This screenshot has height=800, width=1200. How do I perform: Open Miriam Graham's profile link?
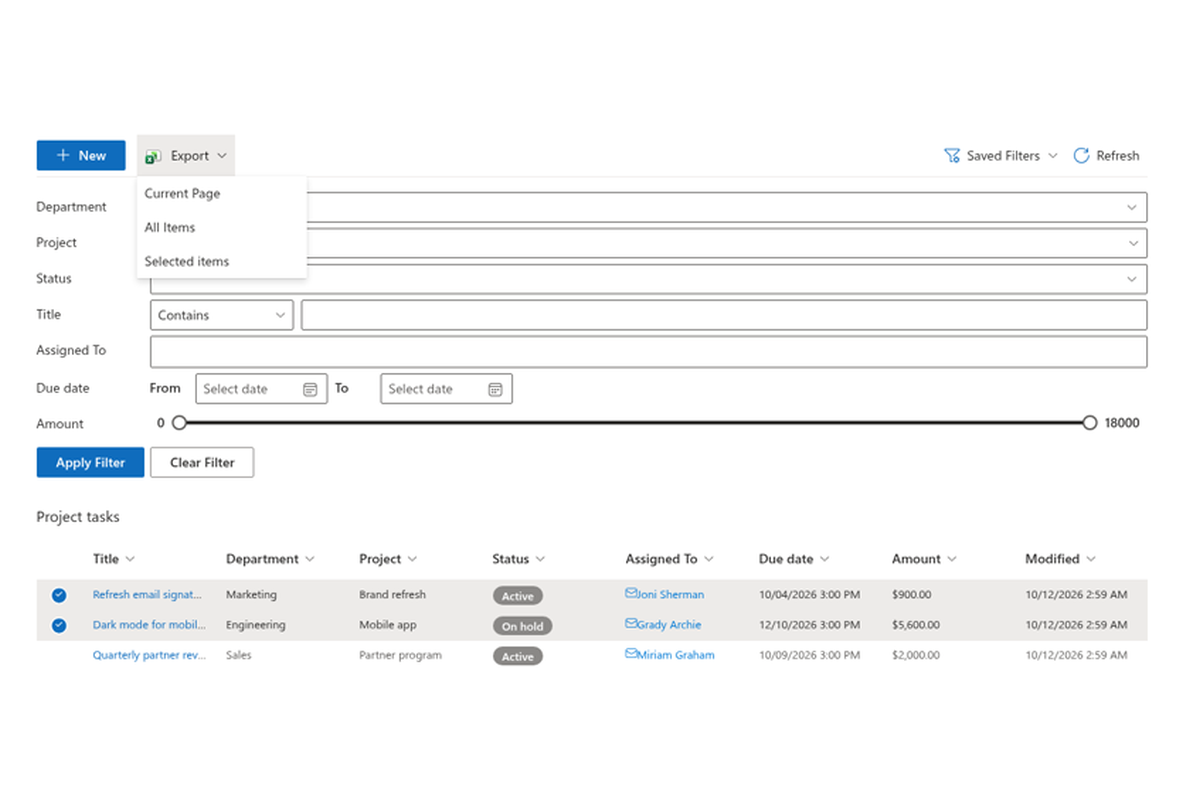[677, 656]
